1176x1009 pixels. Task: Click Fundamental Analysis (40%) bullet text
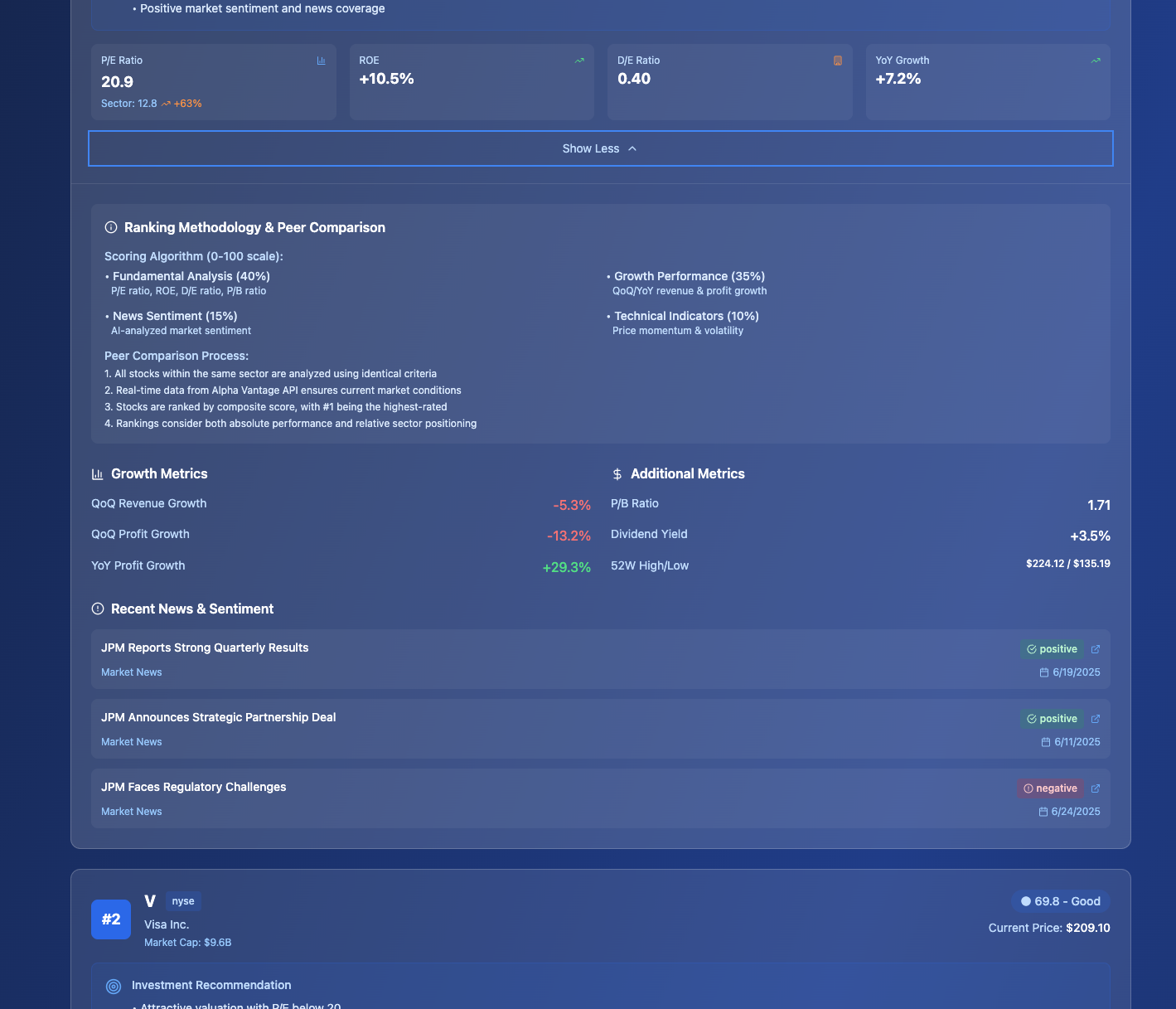pos(191,276)
